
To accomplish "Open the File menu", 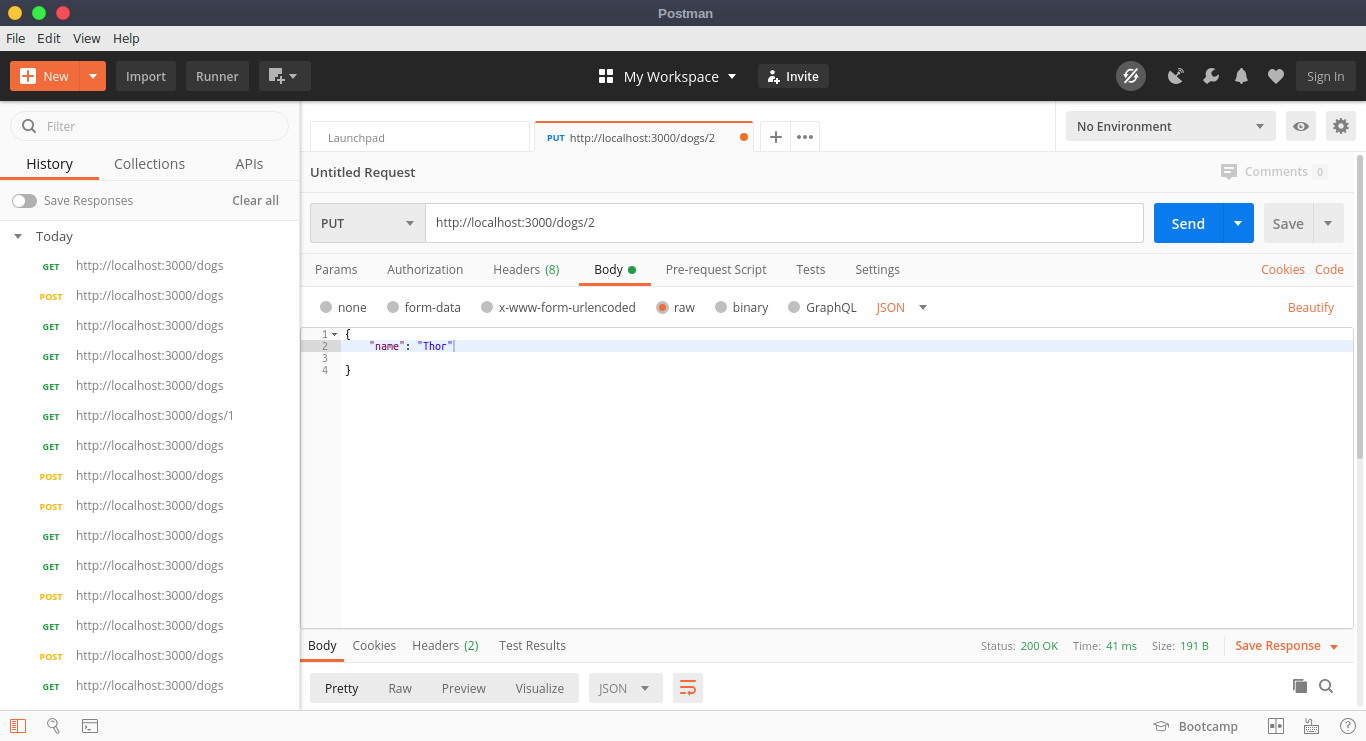I will 16,38.
